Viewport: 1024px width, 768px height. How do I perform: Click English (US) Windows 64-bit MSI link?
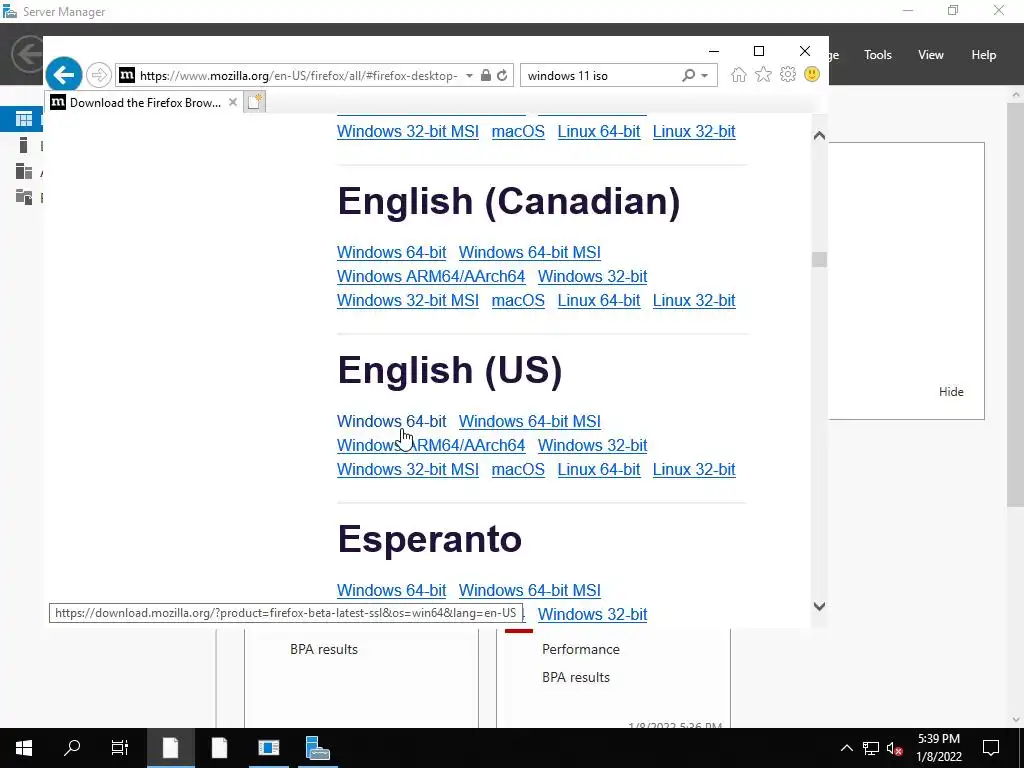(530, 421)
